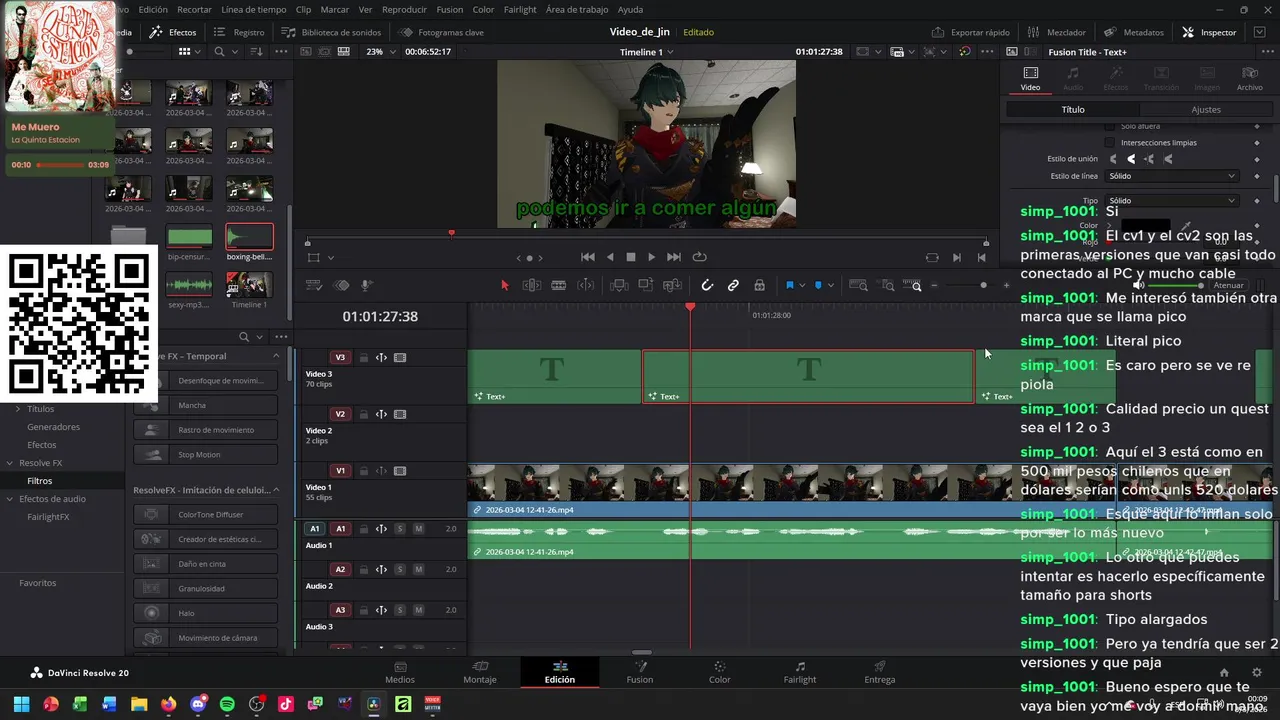Open the Estilo de línea dropdown
Image resolution: width=1280 pixels, height=720 pixels.
point(1172,176)
